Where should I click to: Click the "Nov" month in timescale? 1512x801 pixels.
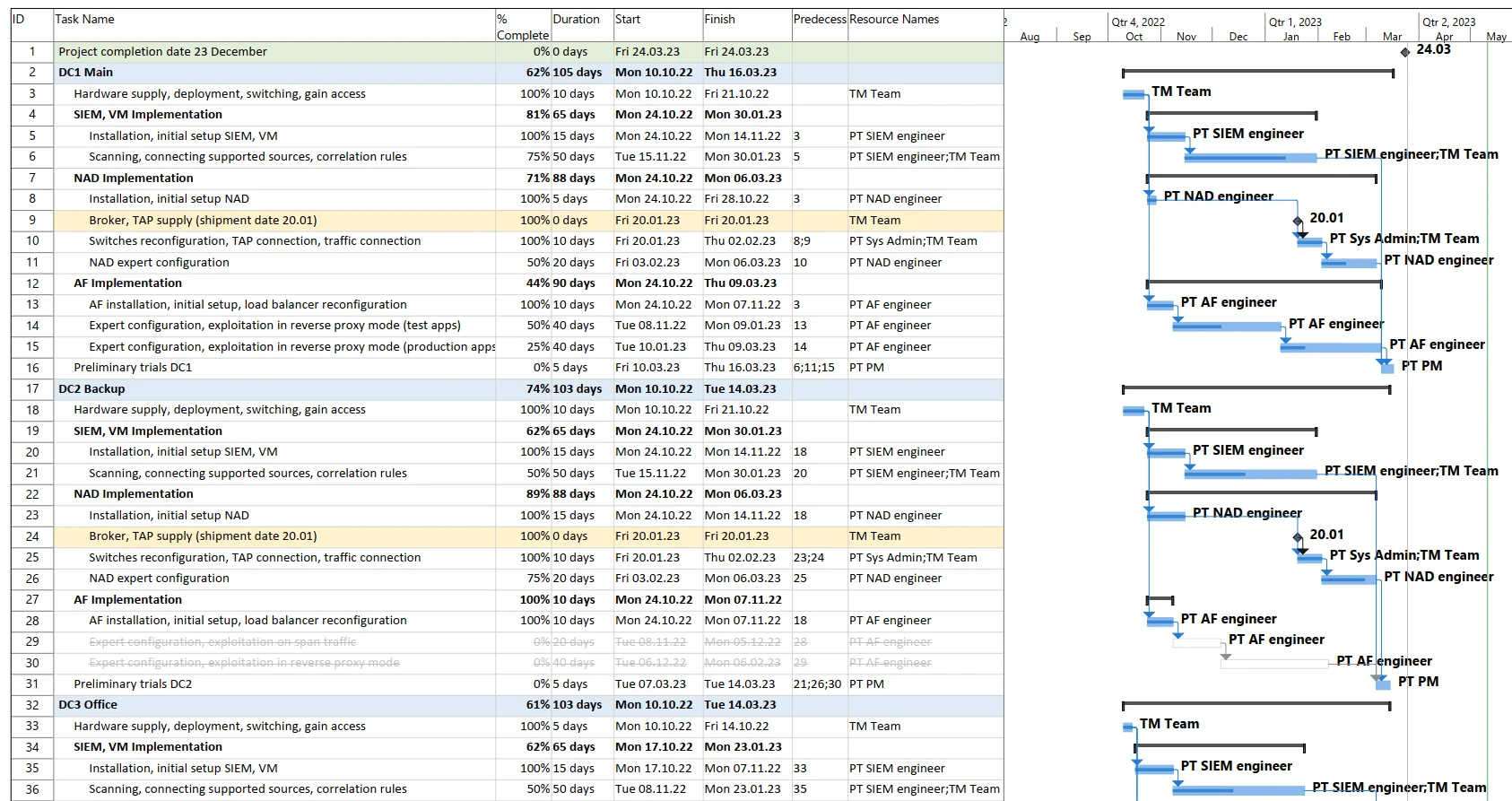coord(1186,37)
